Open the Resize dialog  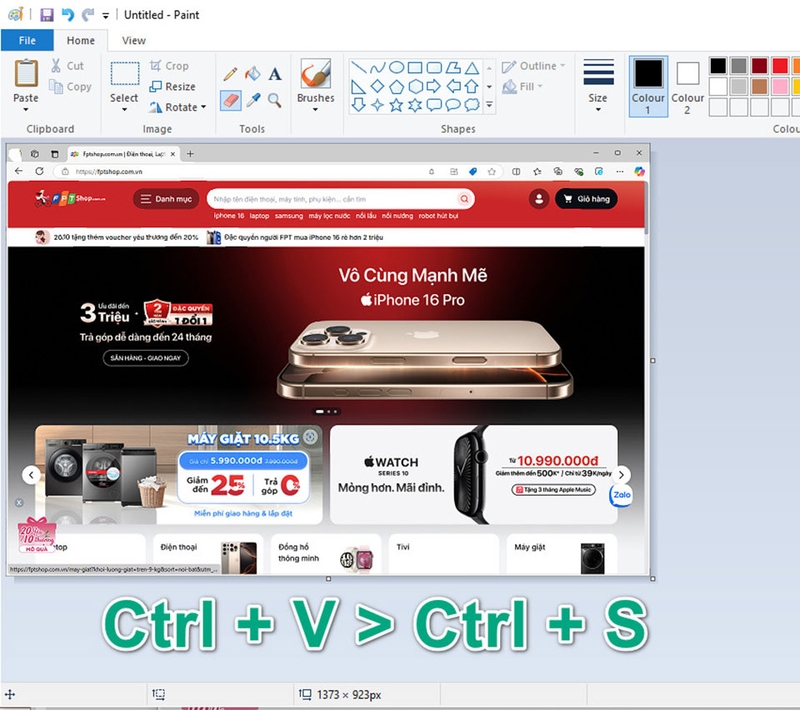click(172, 87)
